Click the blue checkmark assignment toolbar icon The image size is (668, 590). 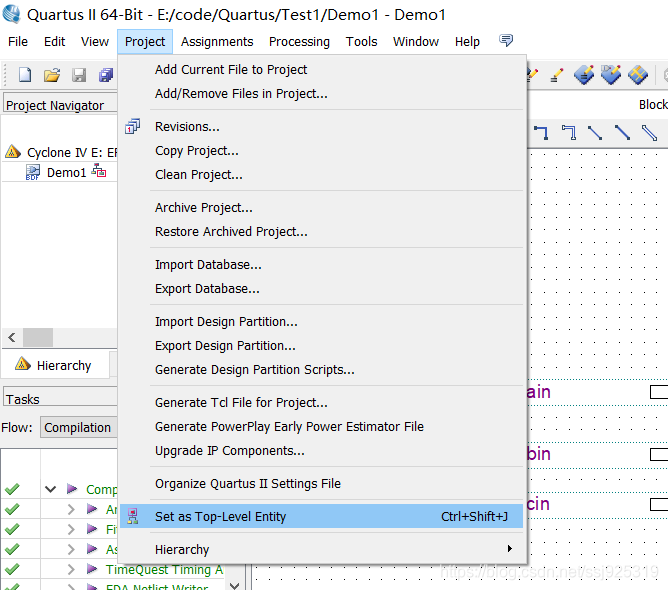(x=611, y=75)
